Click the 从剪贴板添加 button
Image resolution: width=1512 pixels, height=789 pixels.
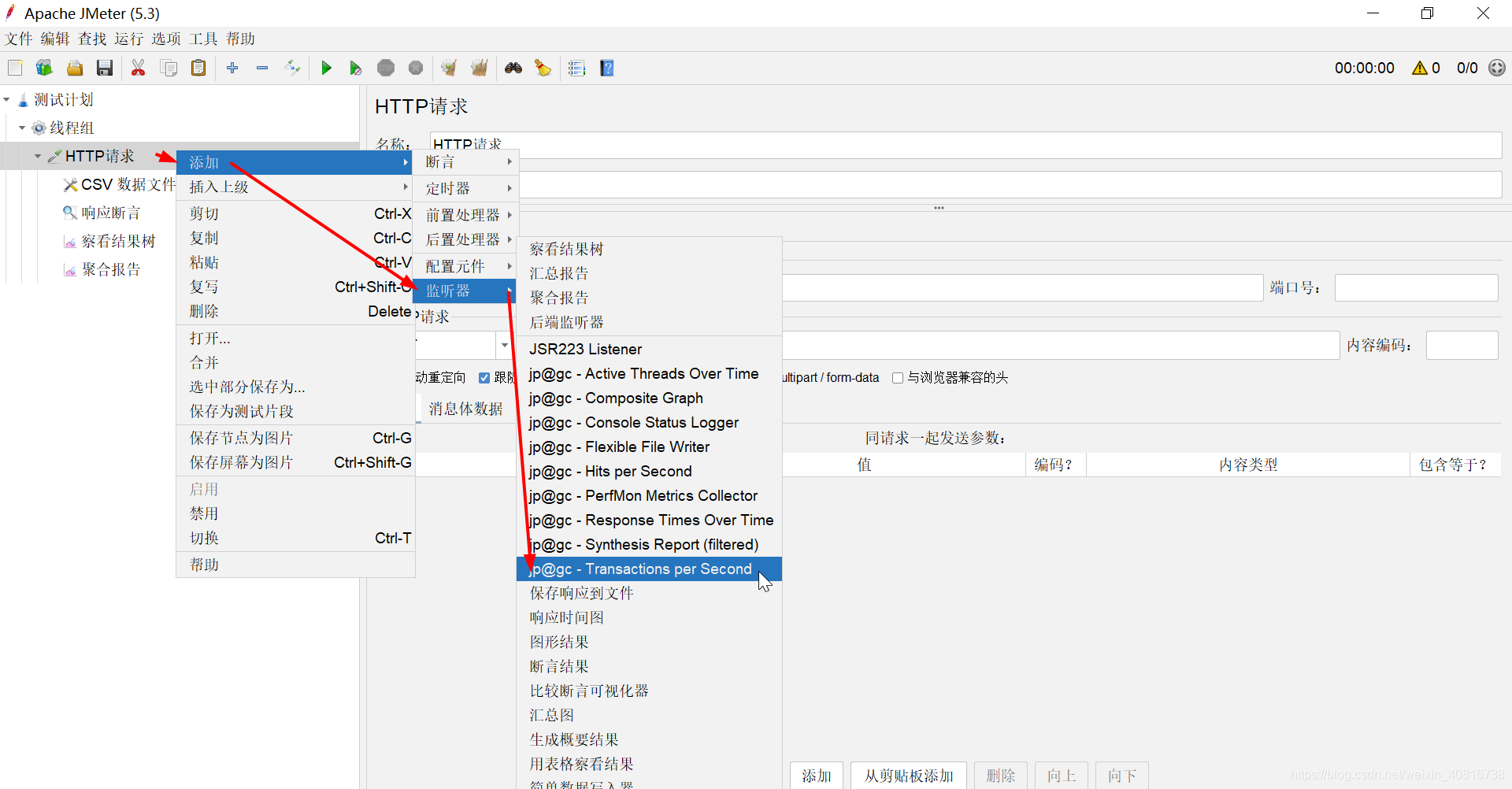(909, 776)
